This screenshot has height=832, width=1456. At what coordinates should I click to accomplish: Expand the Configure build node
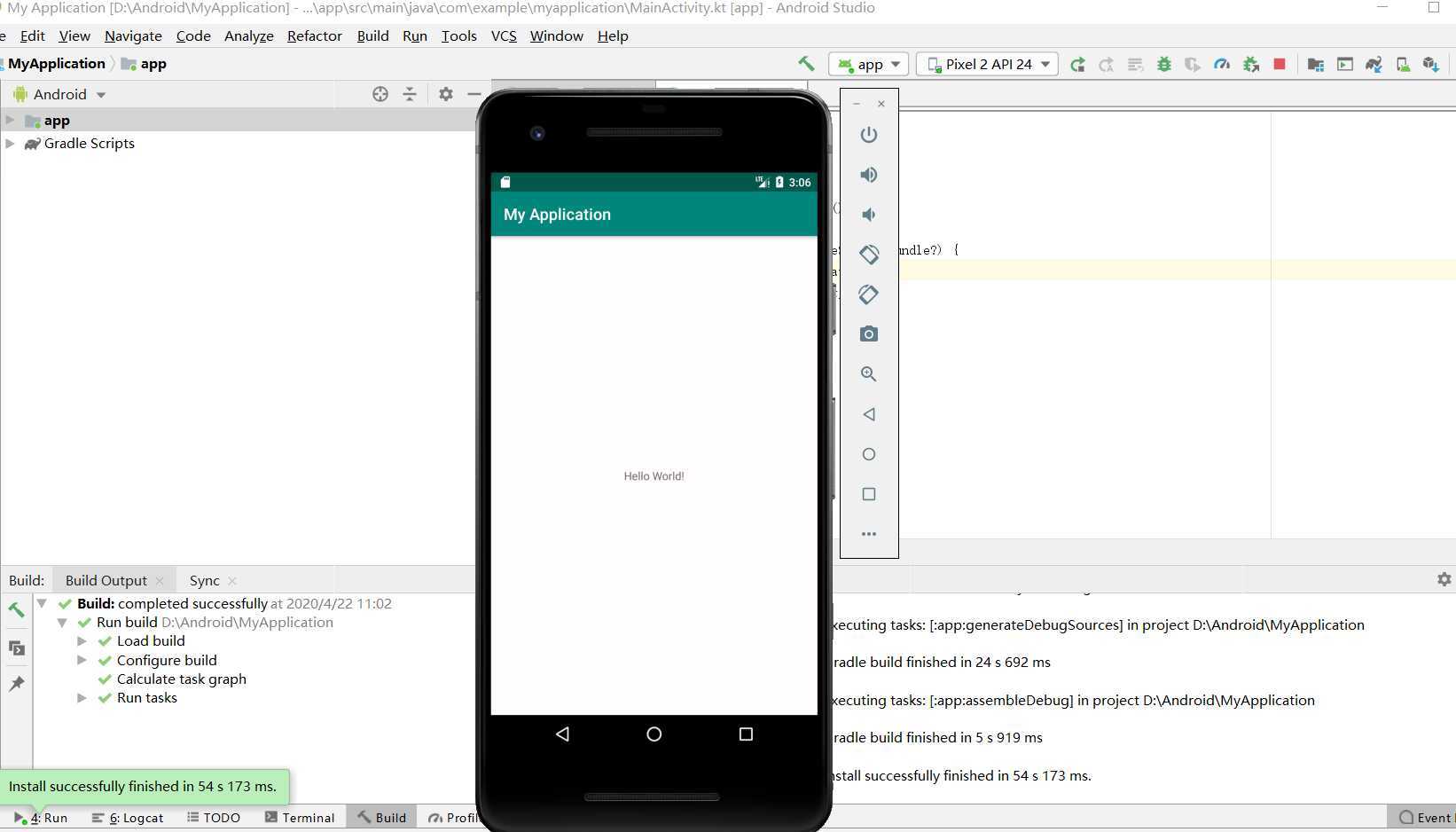click(x=82, y=660)
